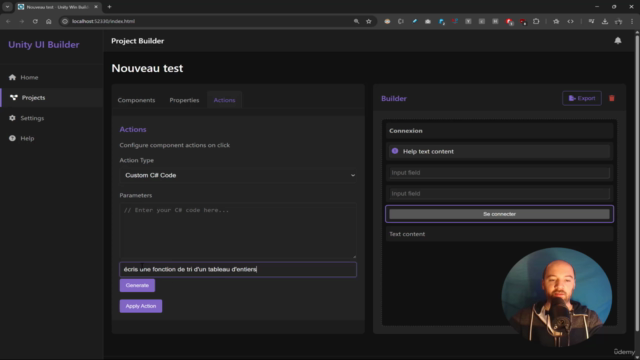Click the Export button

pos(582,98)
